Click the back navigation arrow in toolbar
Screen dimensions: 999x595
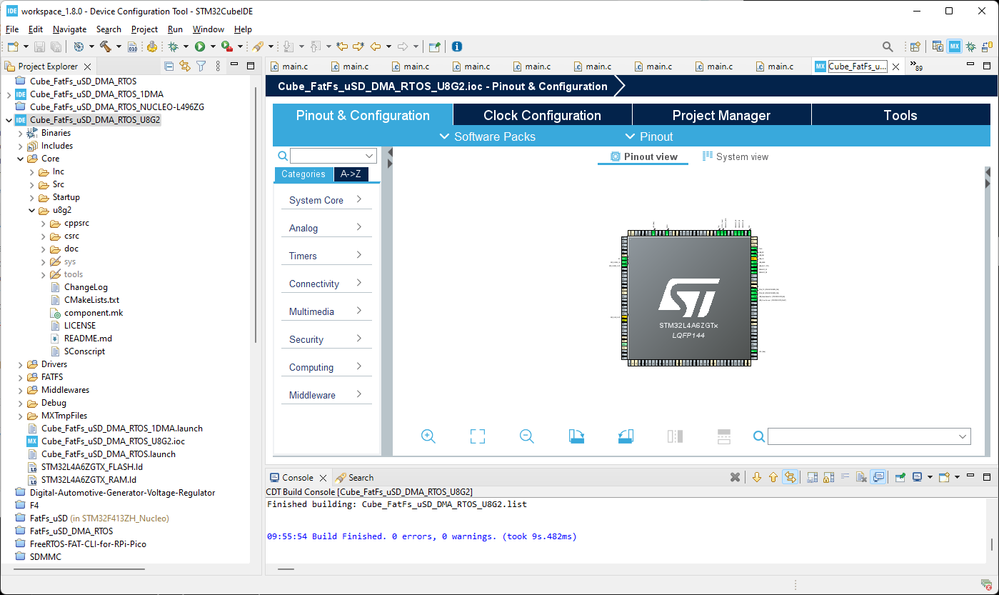coord(376,47)
